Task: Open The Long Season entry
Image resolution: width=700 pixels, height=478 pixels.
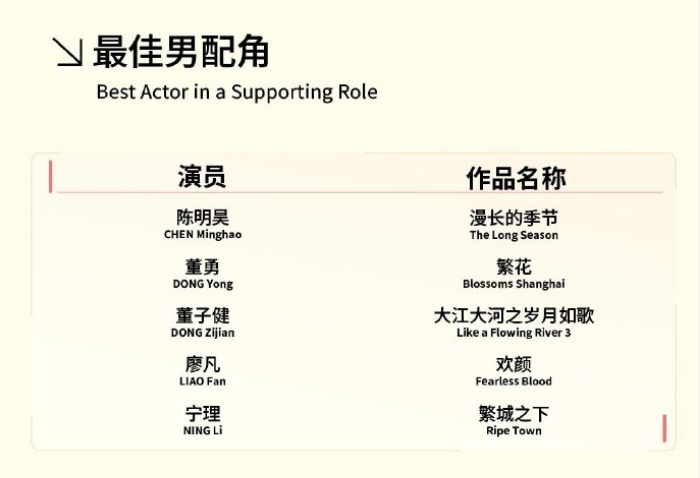Action: coord(514,225)
